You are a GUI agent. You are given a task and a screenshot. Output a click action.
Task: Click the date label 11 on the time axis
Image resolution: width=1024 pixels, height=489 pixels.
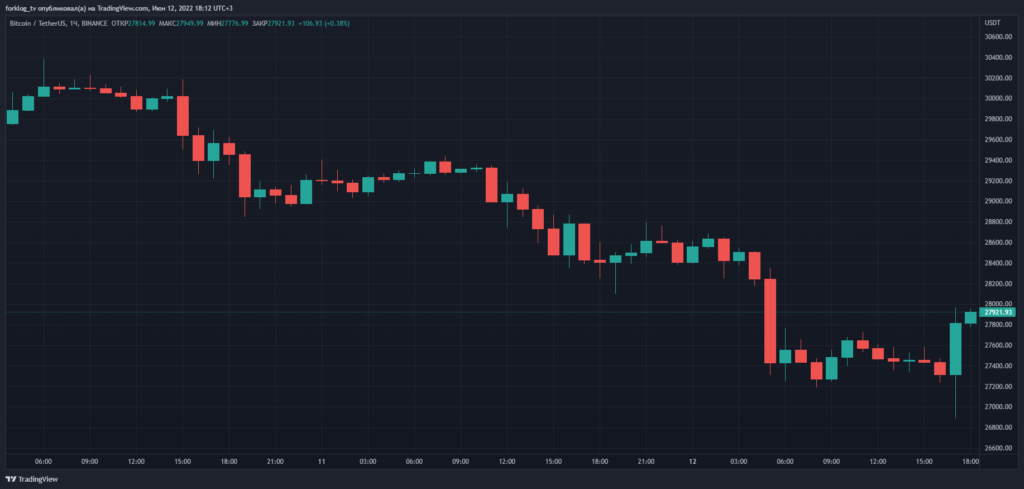coord(322,461)
